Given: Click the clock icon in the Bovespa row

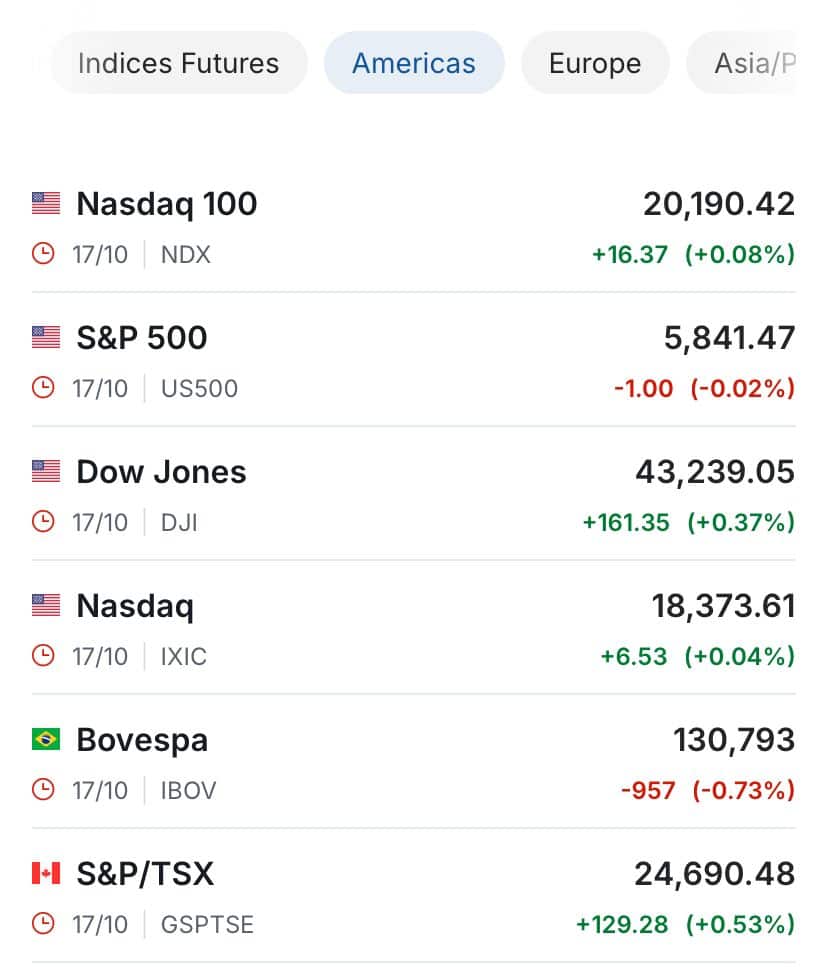Looking at the screenshot, I should pos(43,789).
